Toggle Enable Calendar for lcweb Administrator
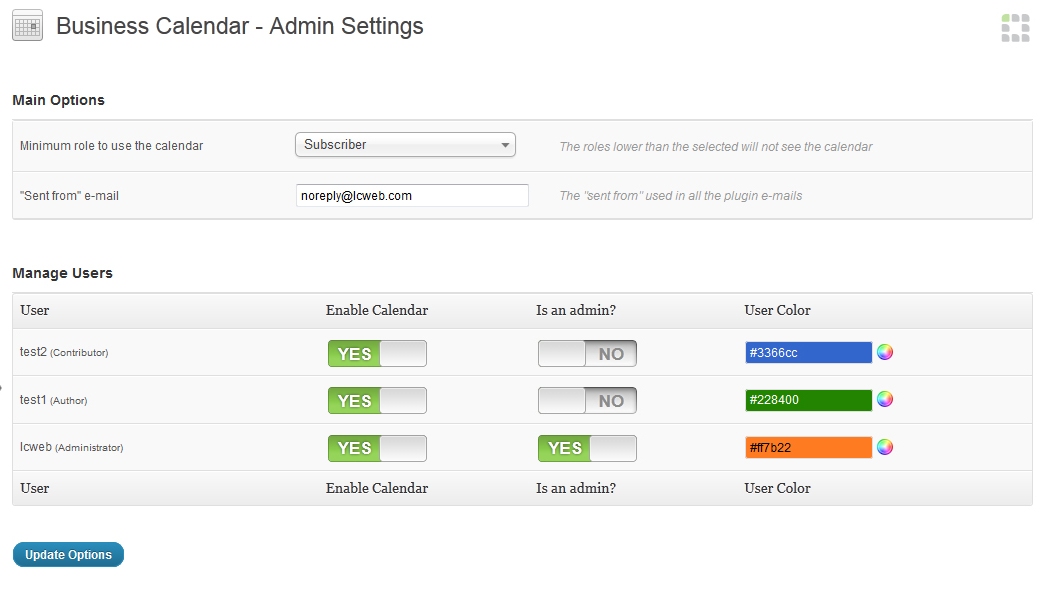Image resolution: width=1044 pixels, height=612 pixels. (377, 448)
